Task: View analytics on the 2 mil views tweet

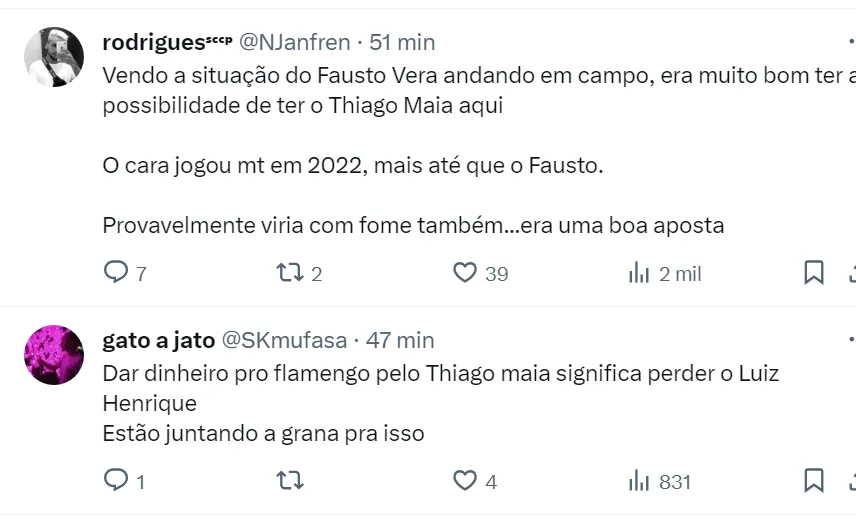Action: point(639,273)
